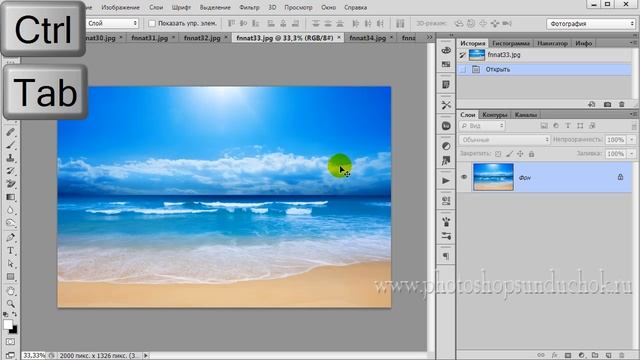Viewport: 640px width, 360px height.
Task: Create new layer button in Layers panel
Action: (x=608, y=356)
